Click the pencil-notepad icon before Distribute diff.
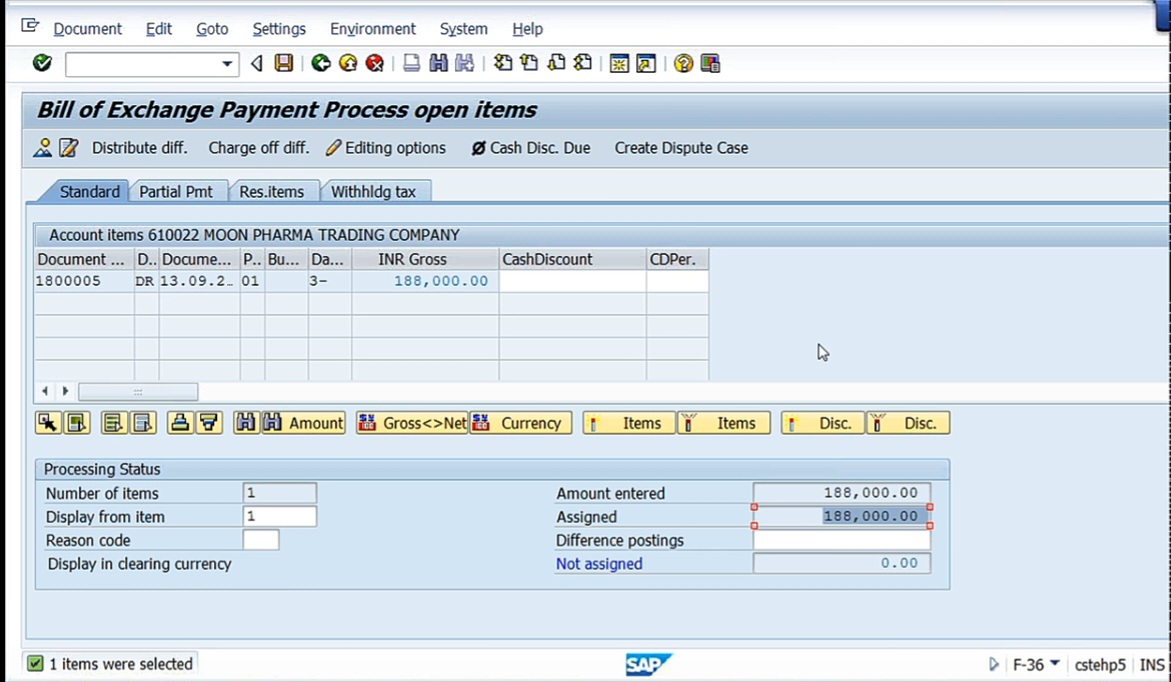Image resolution: width=1171 pixels, height=682 pixels. (x=69, y=148)
